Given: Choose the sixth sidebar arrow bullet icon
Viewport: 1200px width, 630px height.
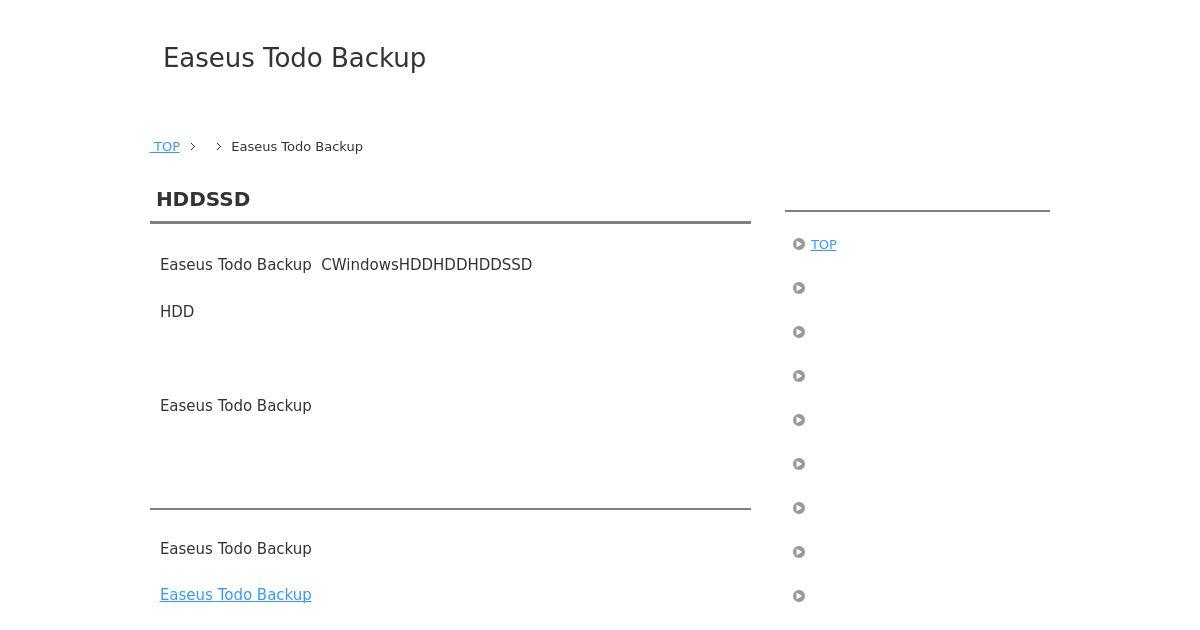Looking at the screenshot, I should tap(799, 464).
